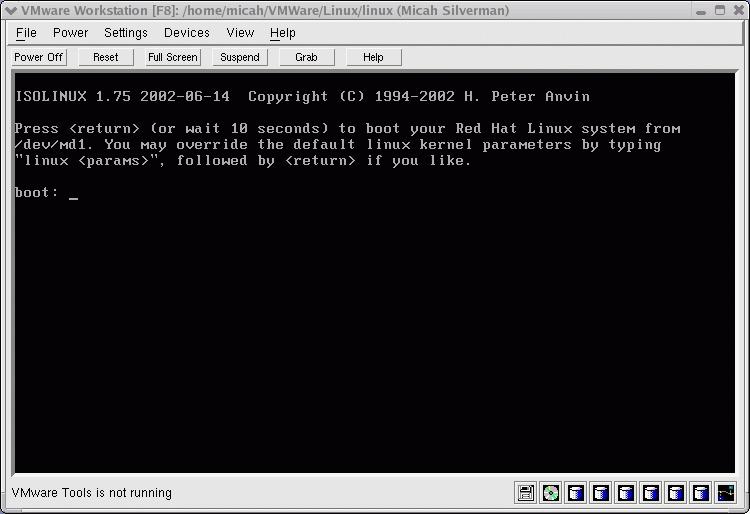Click the network adapter status icon
The image size is (750, 514).
[x=726, y=493]
